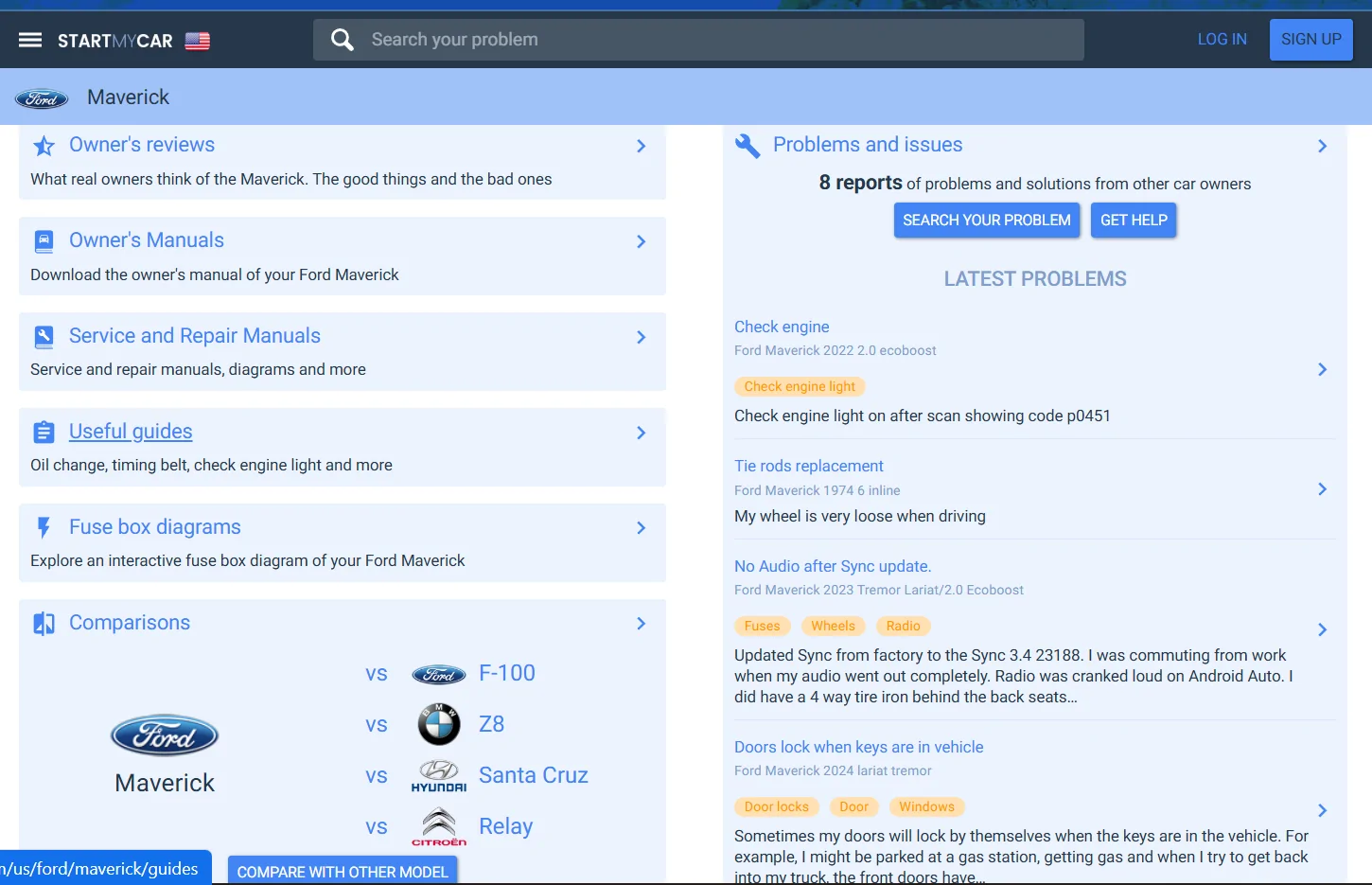Open the No Audio after Sync update chevron
This screenshot has height=885, width=1372.
point(1323,629)
